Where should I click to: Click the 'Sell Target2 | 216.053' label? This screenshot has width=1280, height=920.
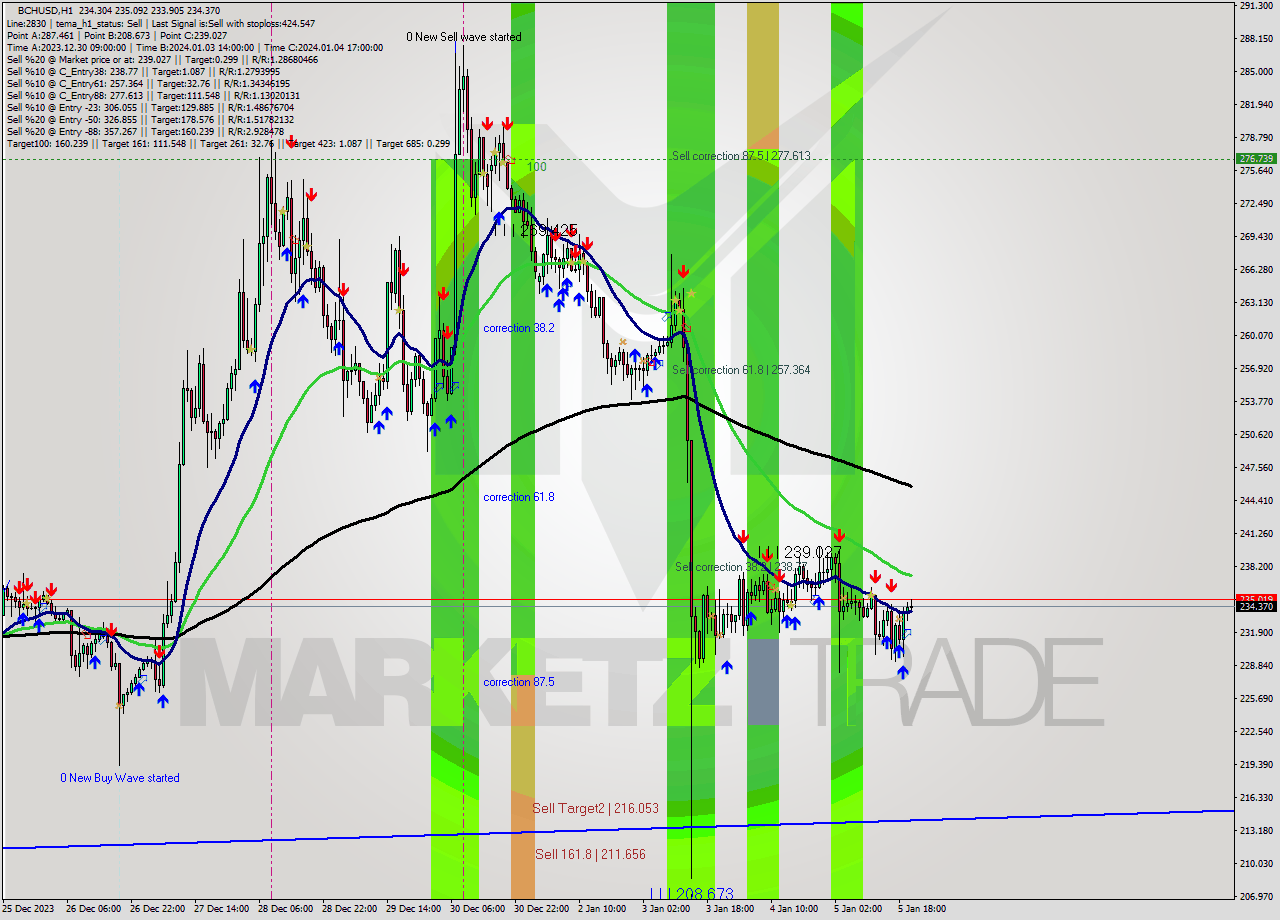[595, 808]
